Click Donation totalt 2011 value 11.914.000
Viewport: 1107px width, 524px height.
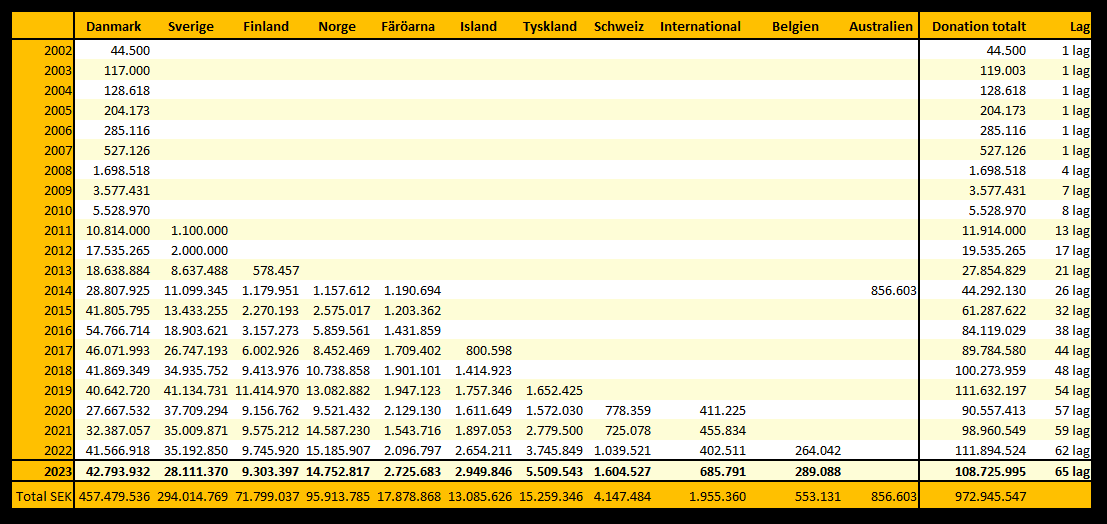coord(995,230)
